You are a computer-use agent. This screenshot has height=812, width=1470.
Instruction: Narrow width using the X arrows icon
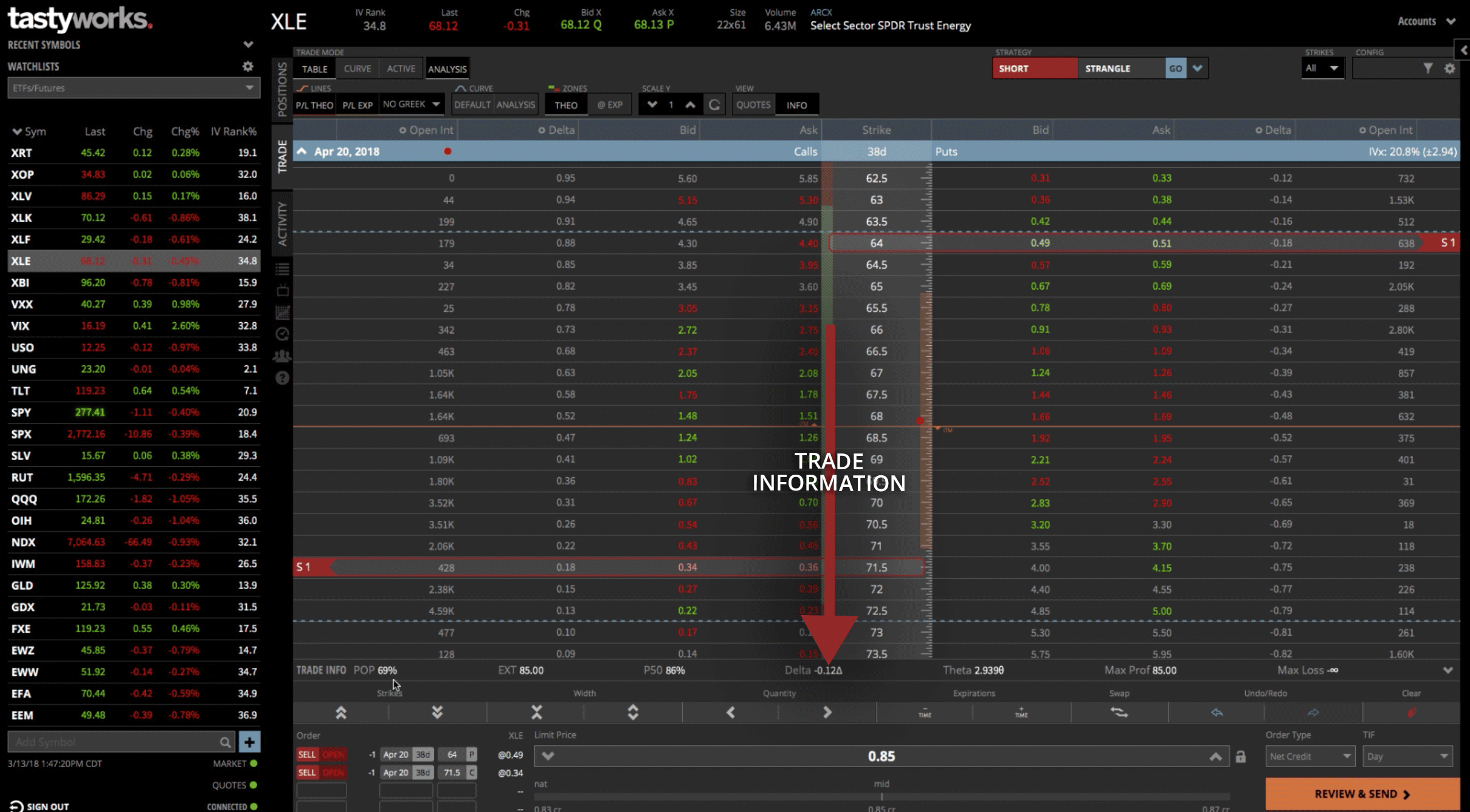pos(536,712)
